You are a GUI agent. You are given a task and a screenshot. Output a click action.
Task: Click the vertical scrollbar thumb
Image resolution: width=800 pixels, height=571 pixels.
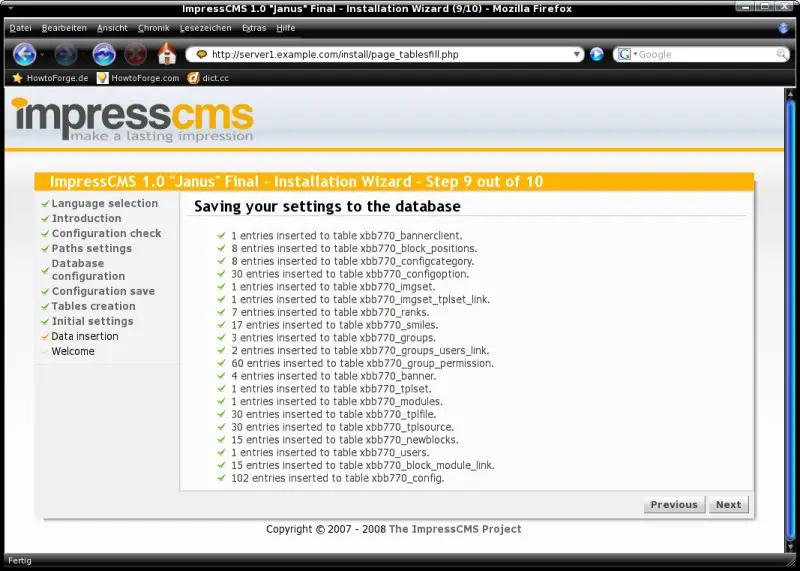pos(790,320)
